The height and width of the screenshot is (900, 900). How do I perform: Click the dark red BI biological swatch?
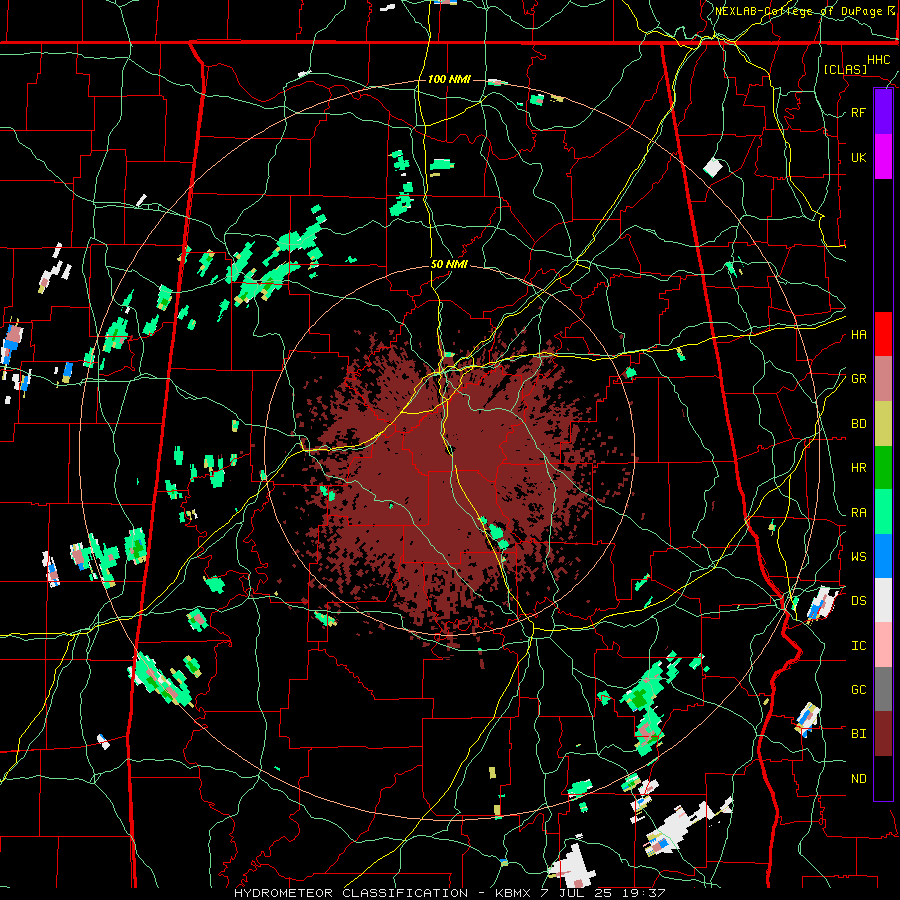click(x=883, y=734)
